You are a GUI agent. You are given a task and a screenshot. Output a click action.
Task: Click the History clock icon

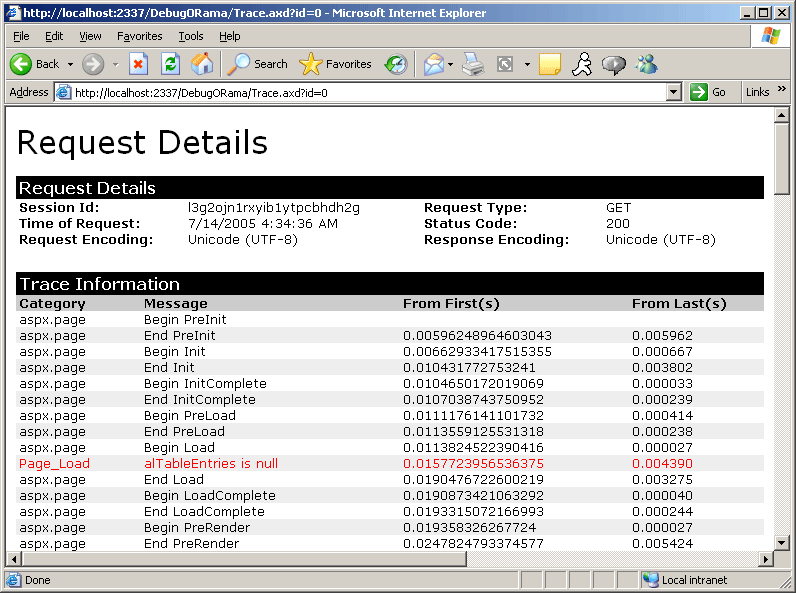[397, 64]
